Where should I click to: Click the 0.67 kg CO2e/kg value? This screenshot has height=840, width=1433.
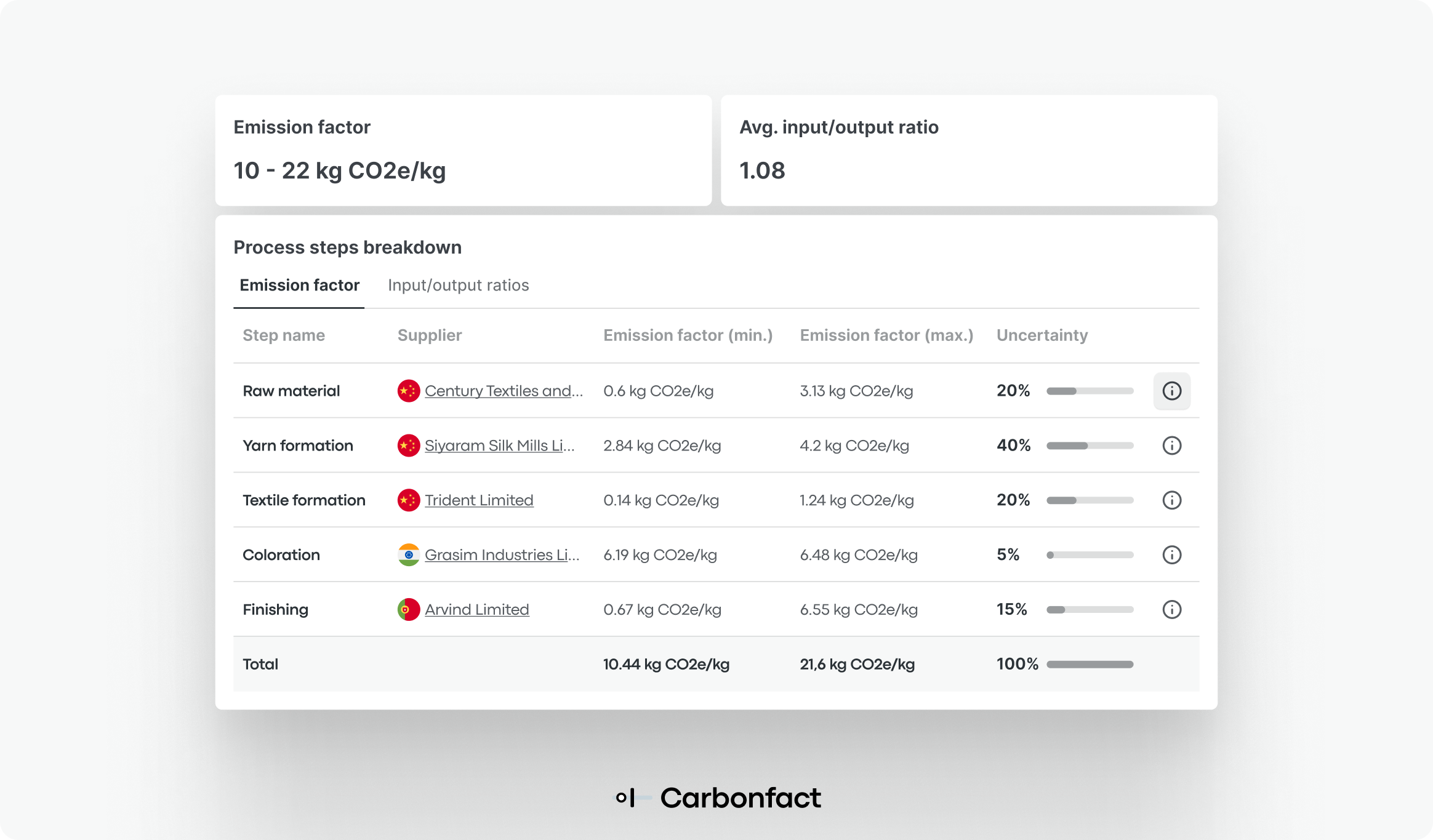(662, 610)
